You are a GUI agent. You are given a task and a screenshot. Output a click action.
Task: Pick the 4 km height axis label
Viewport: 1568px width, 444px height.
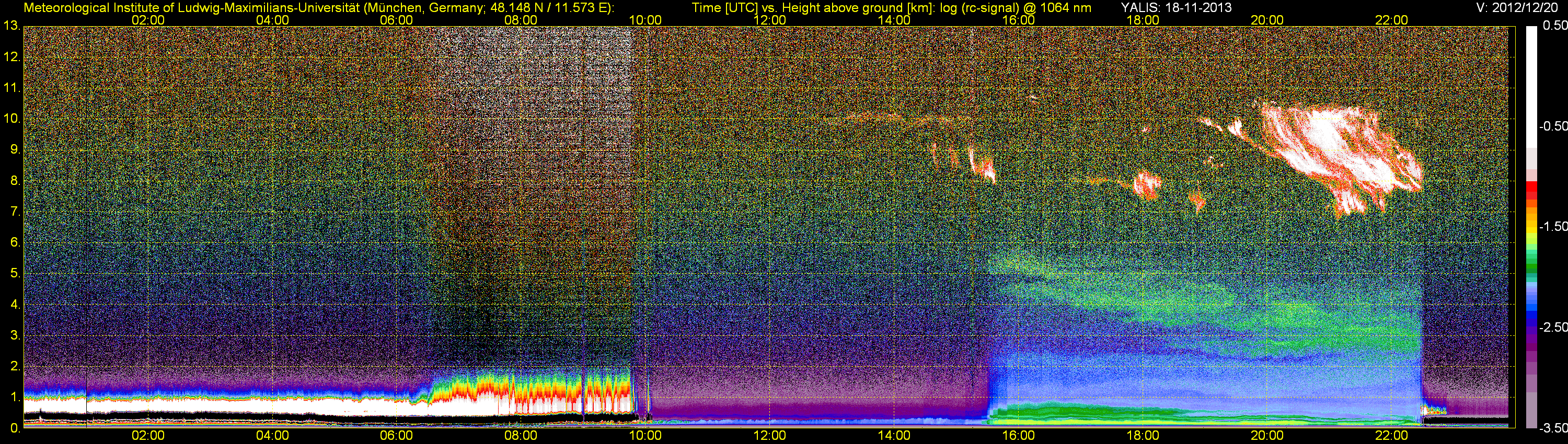coord(15,304)
